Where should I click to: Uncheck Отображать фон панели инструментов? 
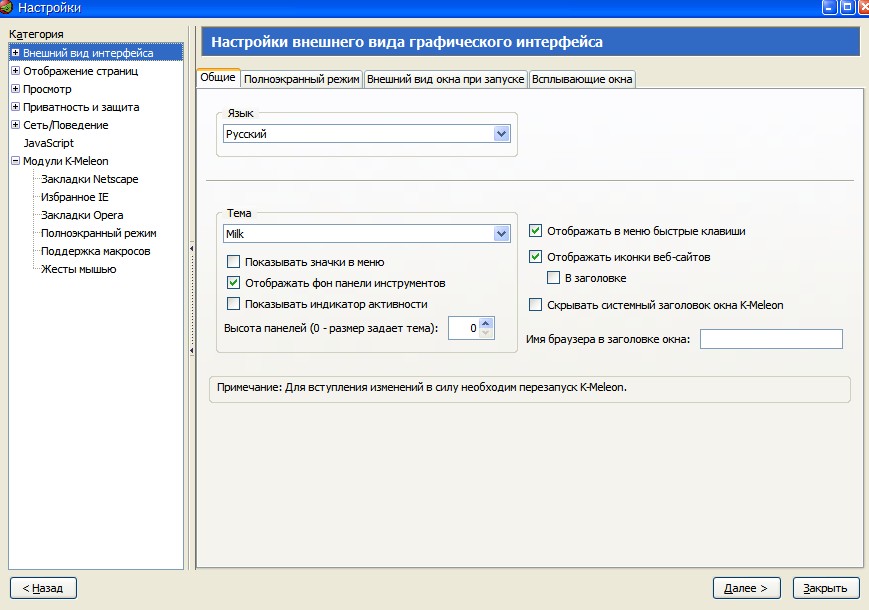[x=234, y=283]
